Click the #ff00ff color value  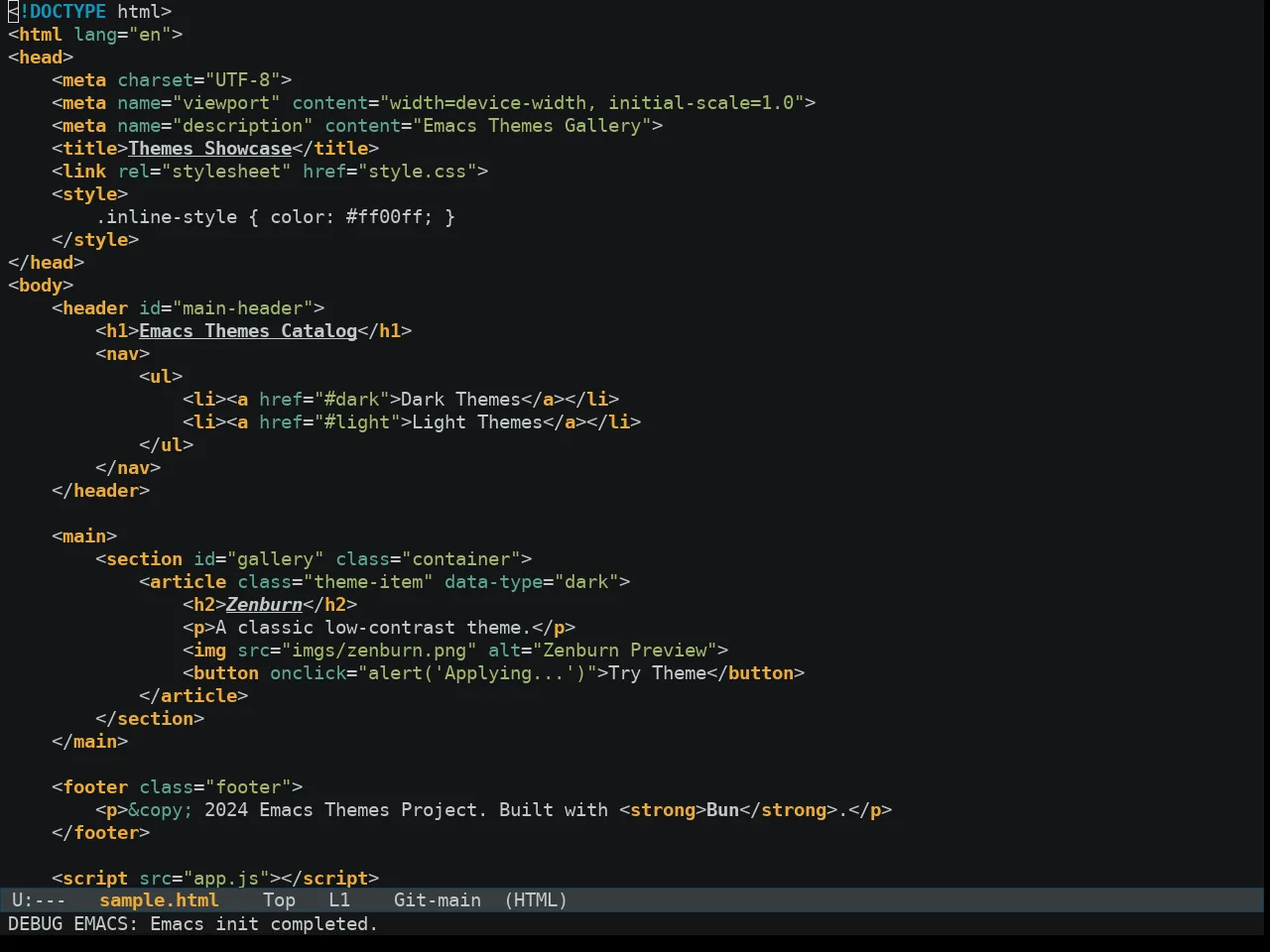pos(384,217)
